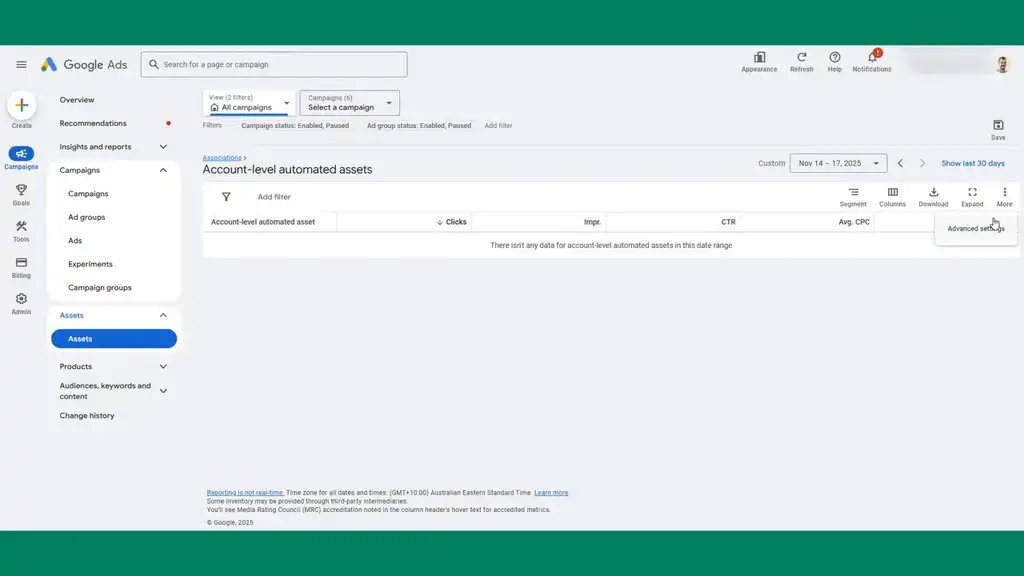Open Goals from the left rail
1024x576 pixels.
(21, 194)
